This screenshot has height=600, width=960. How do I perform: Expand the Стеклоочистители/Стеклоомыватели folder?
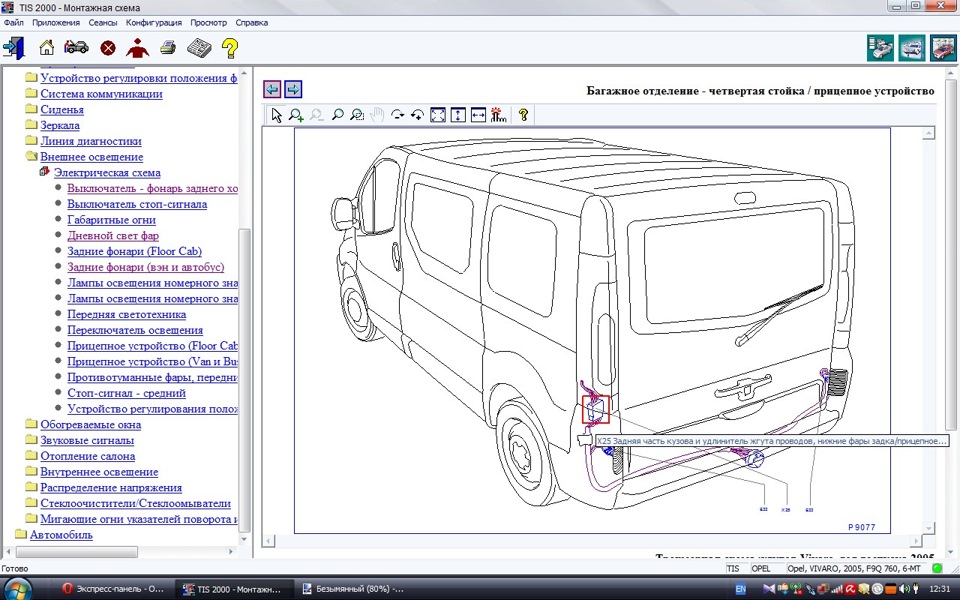(31, 503)
